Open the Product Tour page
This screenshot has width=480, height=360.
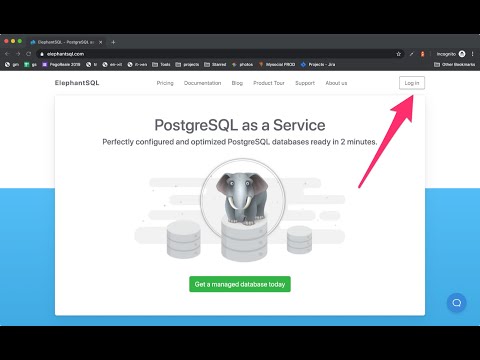tap(269, 83)
